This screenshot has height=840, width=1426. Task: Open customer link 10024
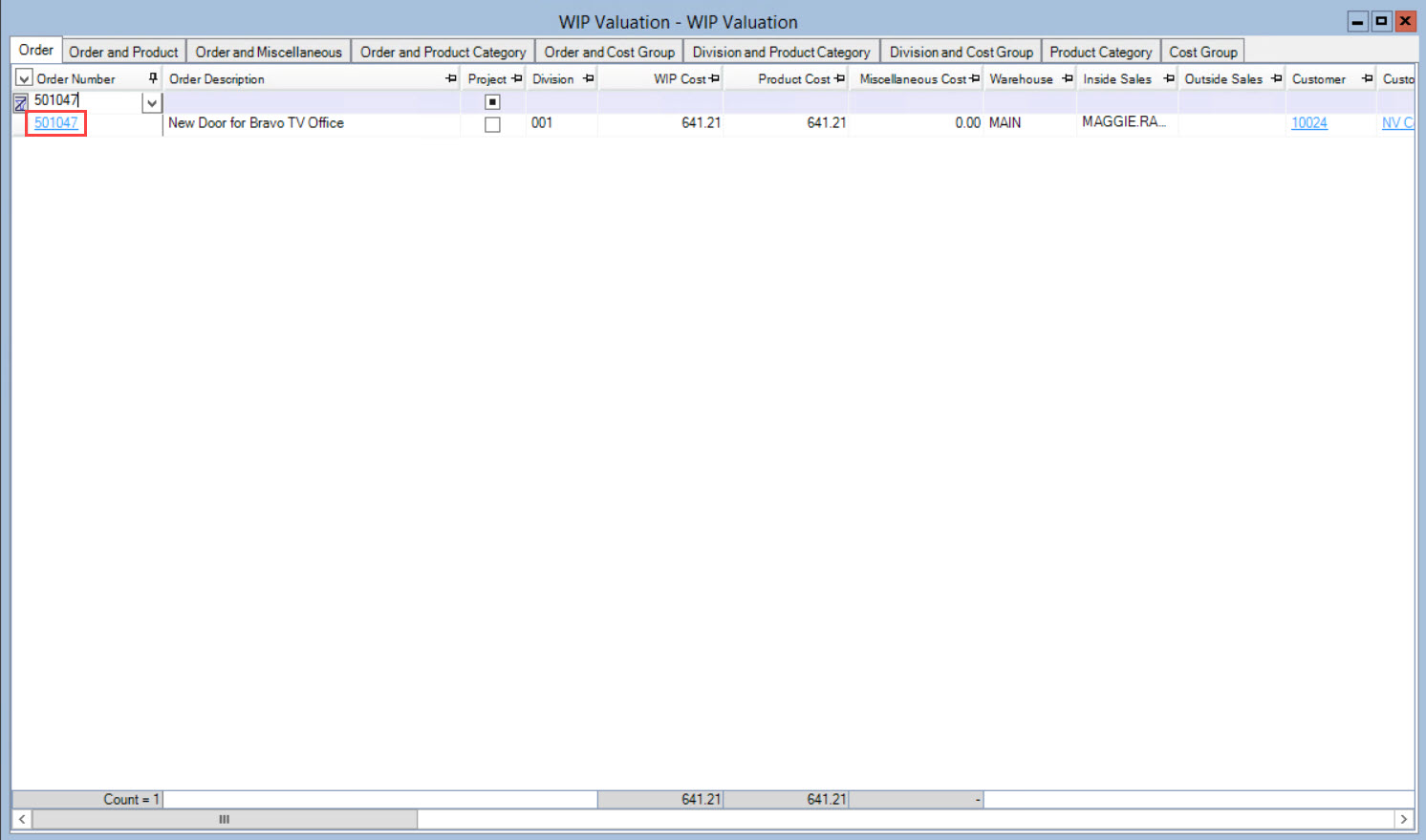(x=1309, y=122)
